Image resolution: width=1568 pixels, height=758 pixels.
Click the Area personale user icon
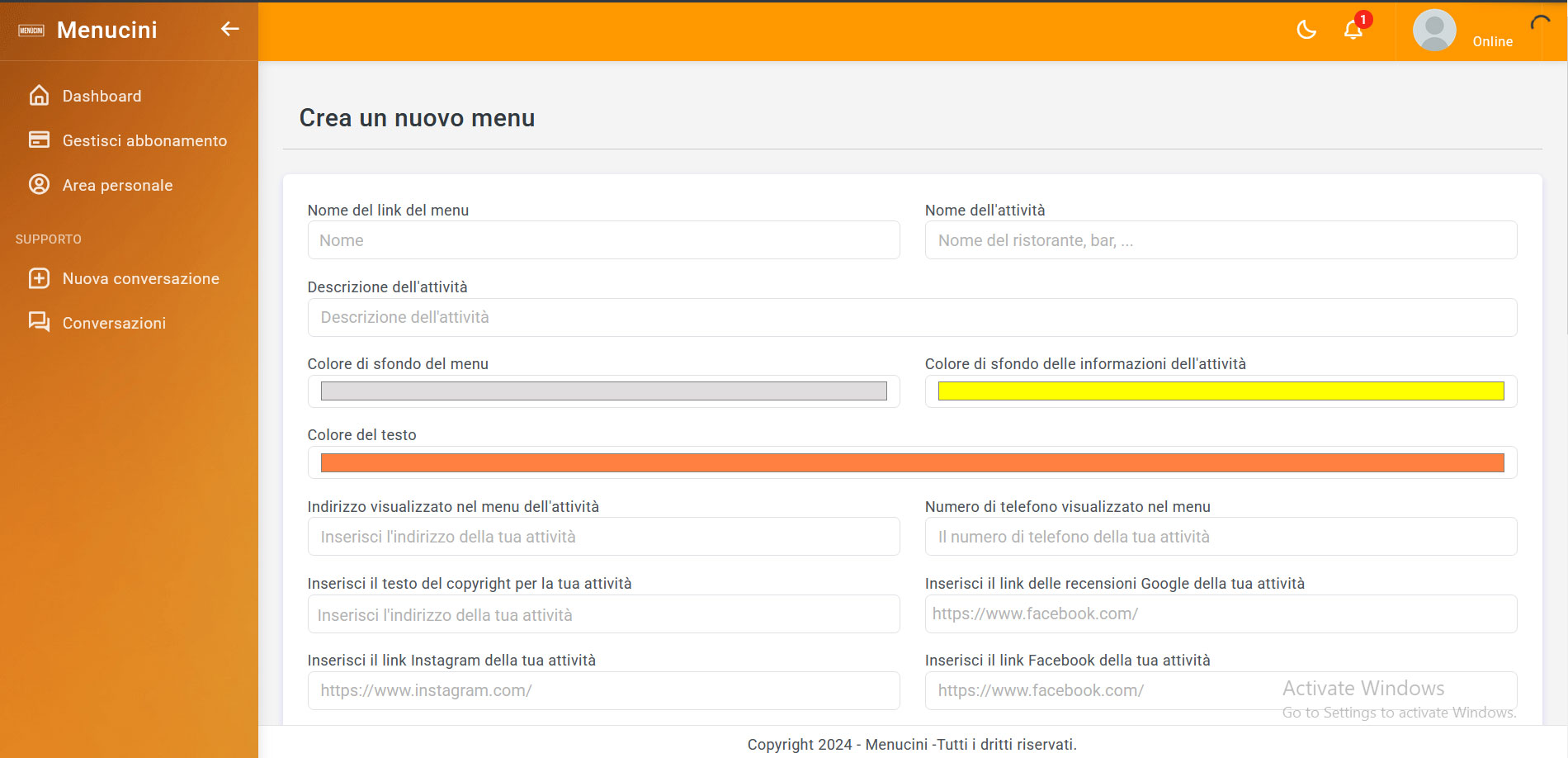(39, 184)
